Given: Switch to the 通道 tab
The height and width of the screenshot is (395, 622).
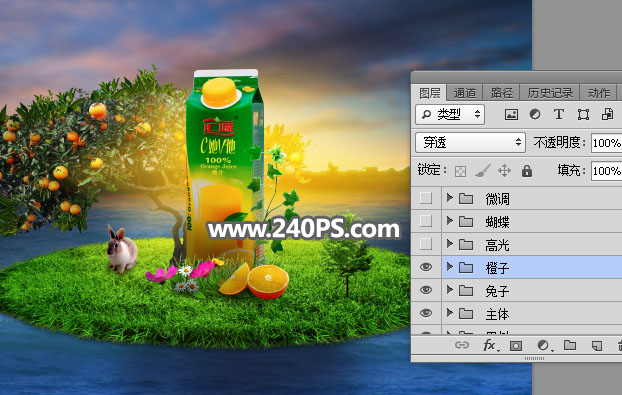Looking at the screenshot, I should coord(465,93).
